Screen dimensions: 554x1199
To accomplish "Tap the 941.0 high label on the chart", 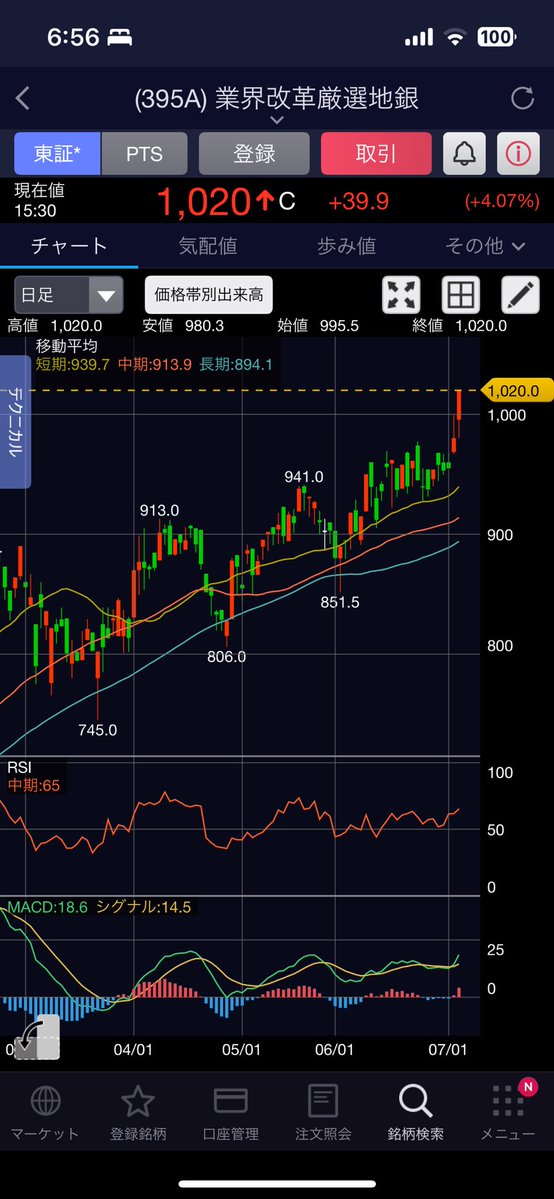I will point(304,477).
